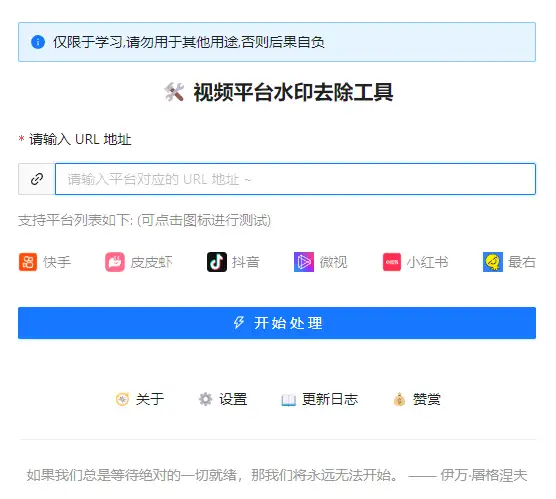556x499 pixels.
Task: Open the 更新日志 (Changelog) link
Action: 319,399
